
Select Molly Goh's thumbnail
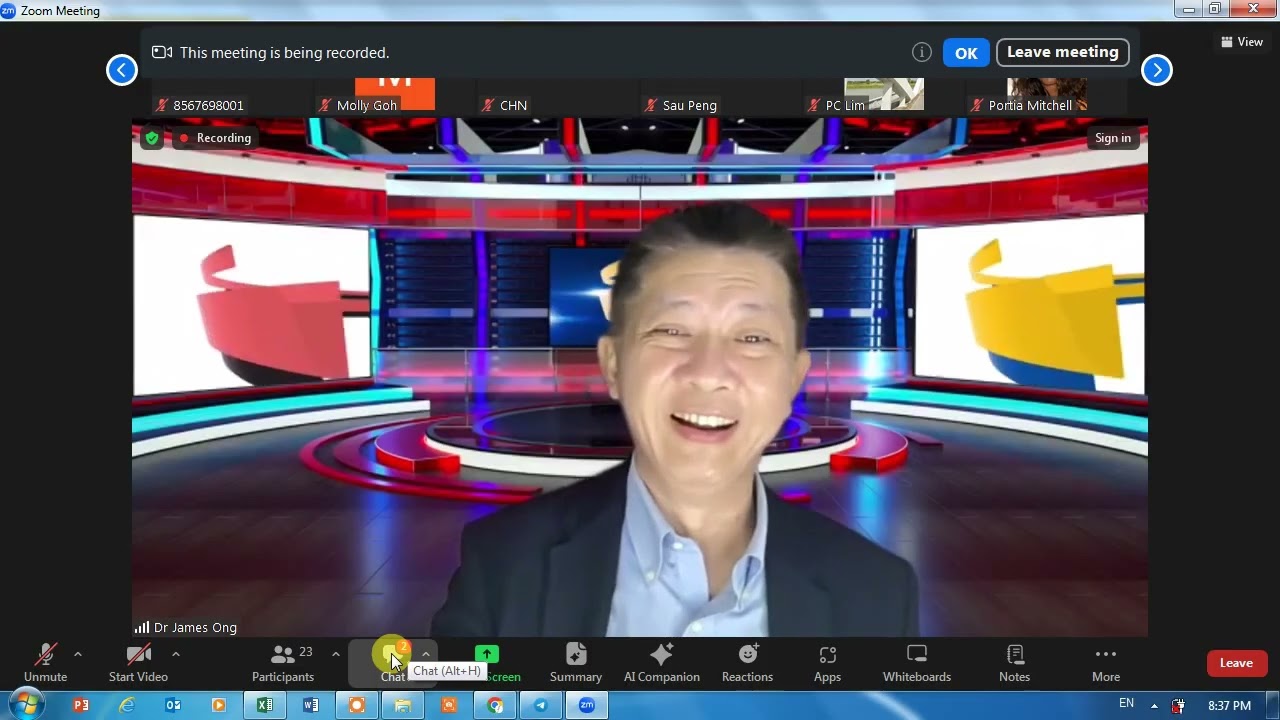[x=396, y=96]
